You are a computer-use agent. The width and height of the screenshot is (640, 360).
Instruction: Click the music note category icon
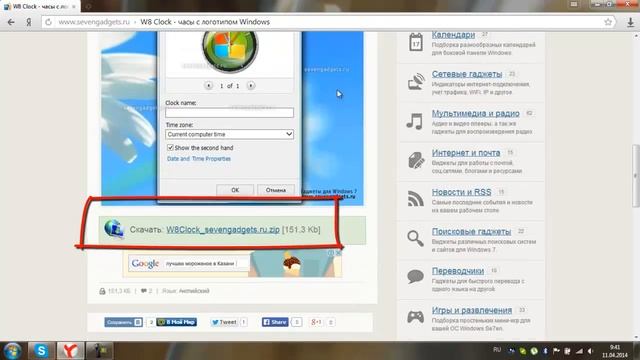[414, 121]
